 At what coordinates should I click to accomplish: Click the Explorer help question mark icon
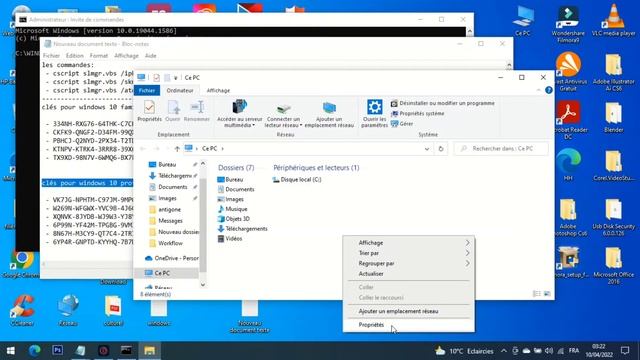pos(549,90)
